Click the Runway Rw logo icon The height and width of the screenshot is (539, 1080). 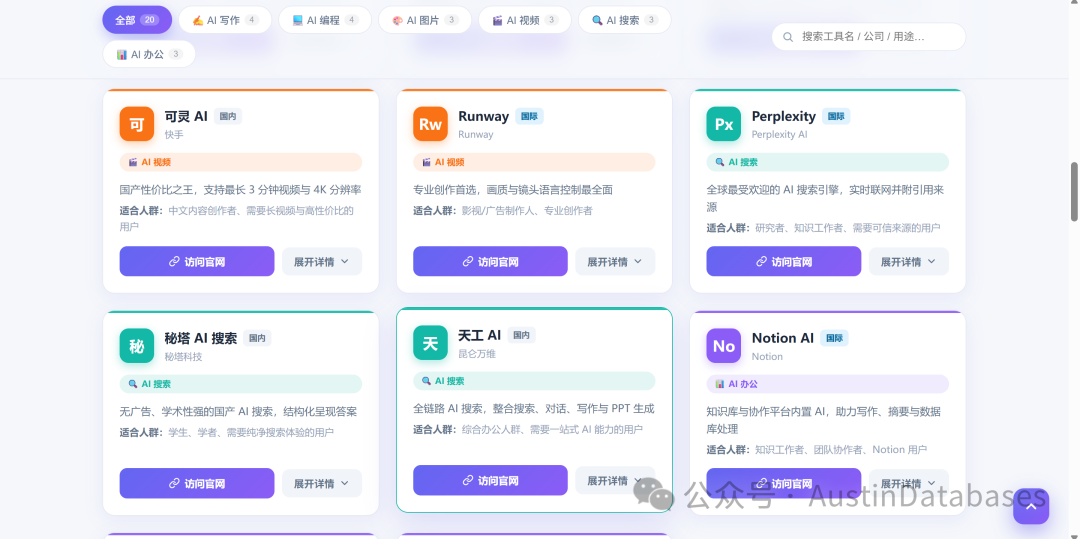[430, 124]
